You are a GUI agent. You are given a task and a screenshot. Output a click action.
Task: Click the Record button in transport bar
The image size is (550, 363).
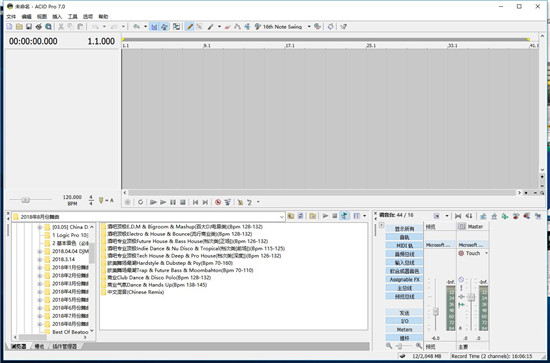[128, 202]
